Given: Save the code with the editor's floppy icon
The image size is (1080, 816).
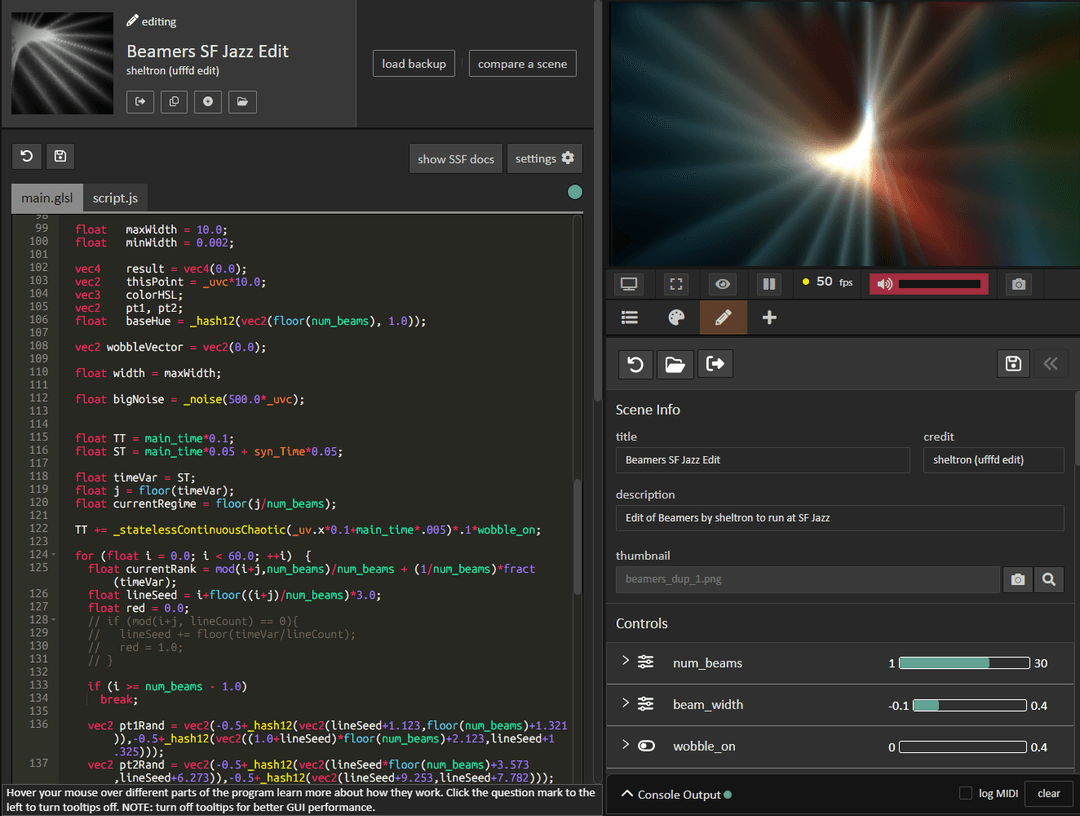Looking at the screenshot, I should pos(61,156).
